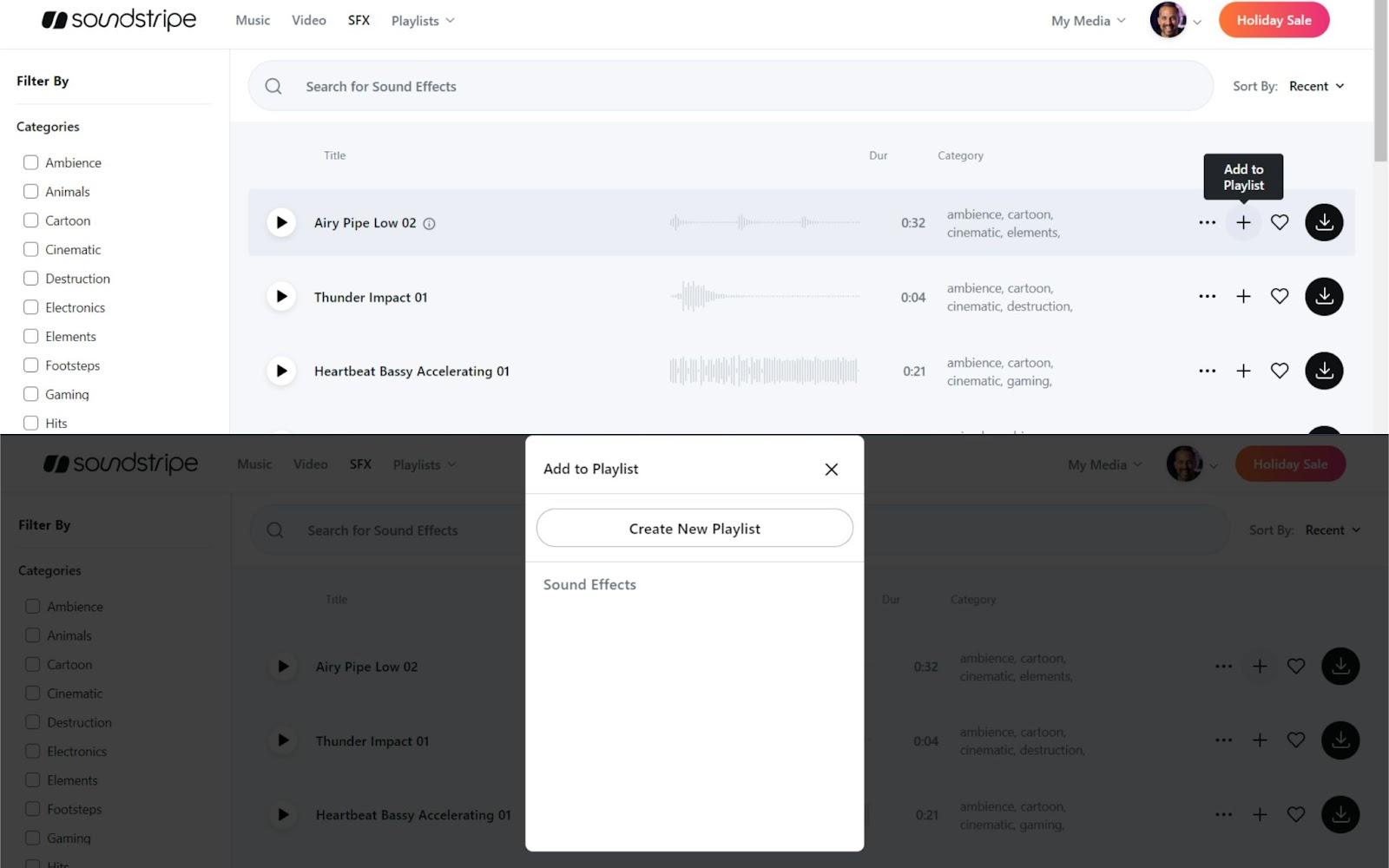Open the Sort By Recent dropdown, dimmed page

pos(1333,530)
